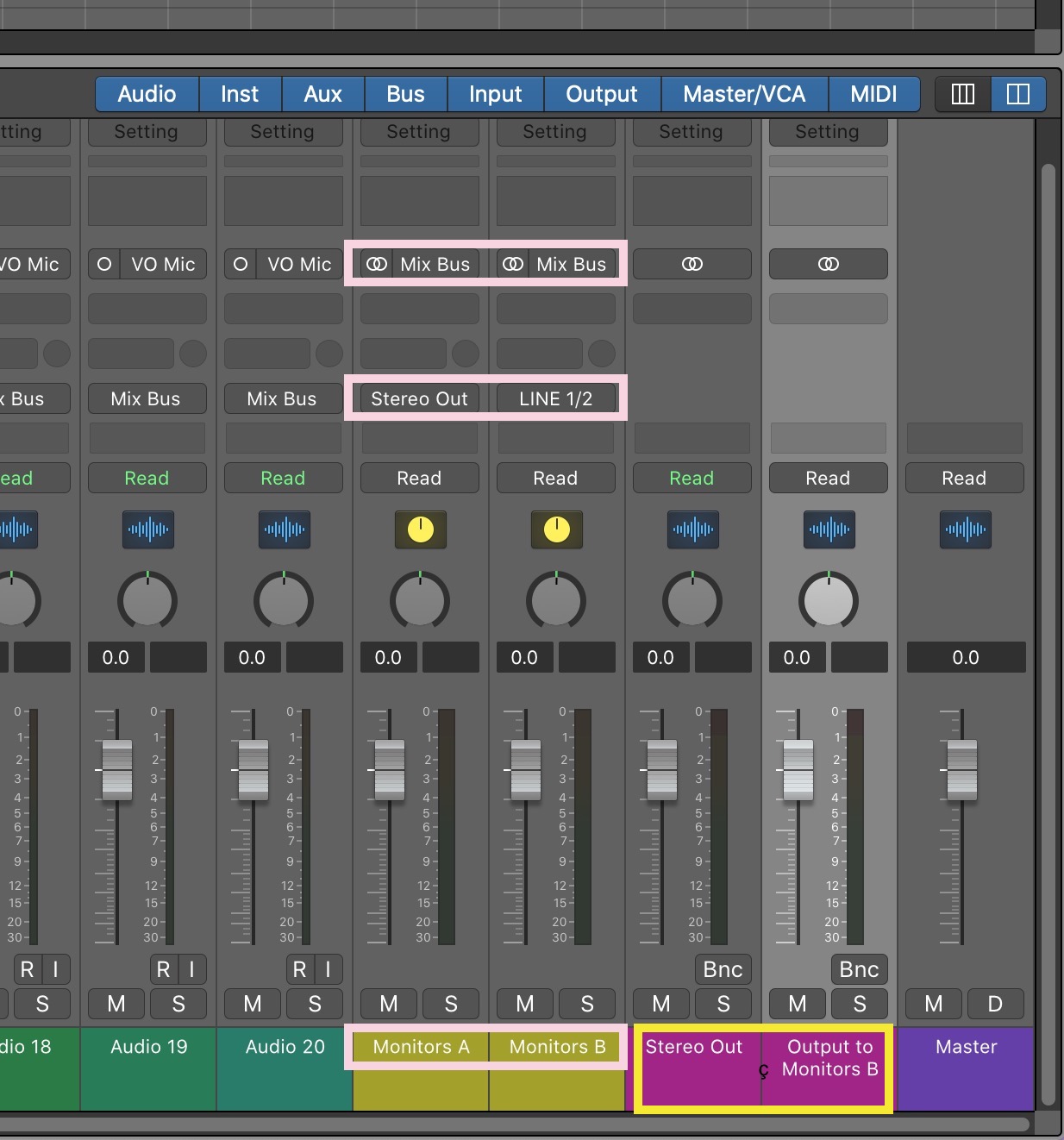Solo the Audio 19 channel
Viewport: 1064px width, 1140px height.
(x=178, y=1004)
